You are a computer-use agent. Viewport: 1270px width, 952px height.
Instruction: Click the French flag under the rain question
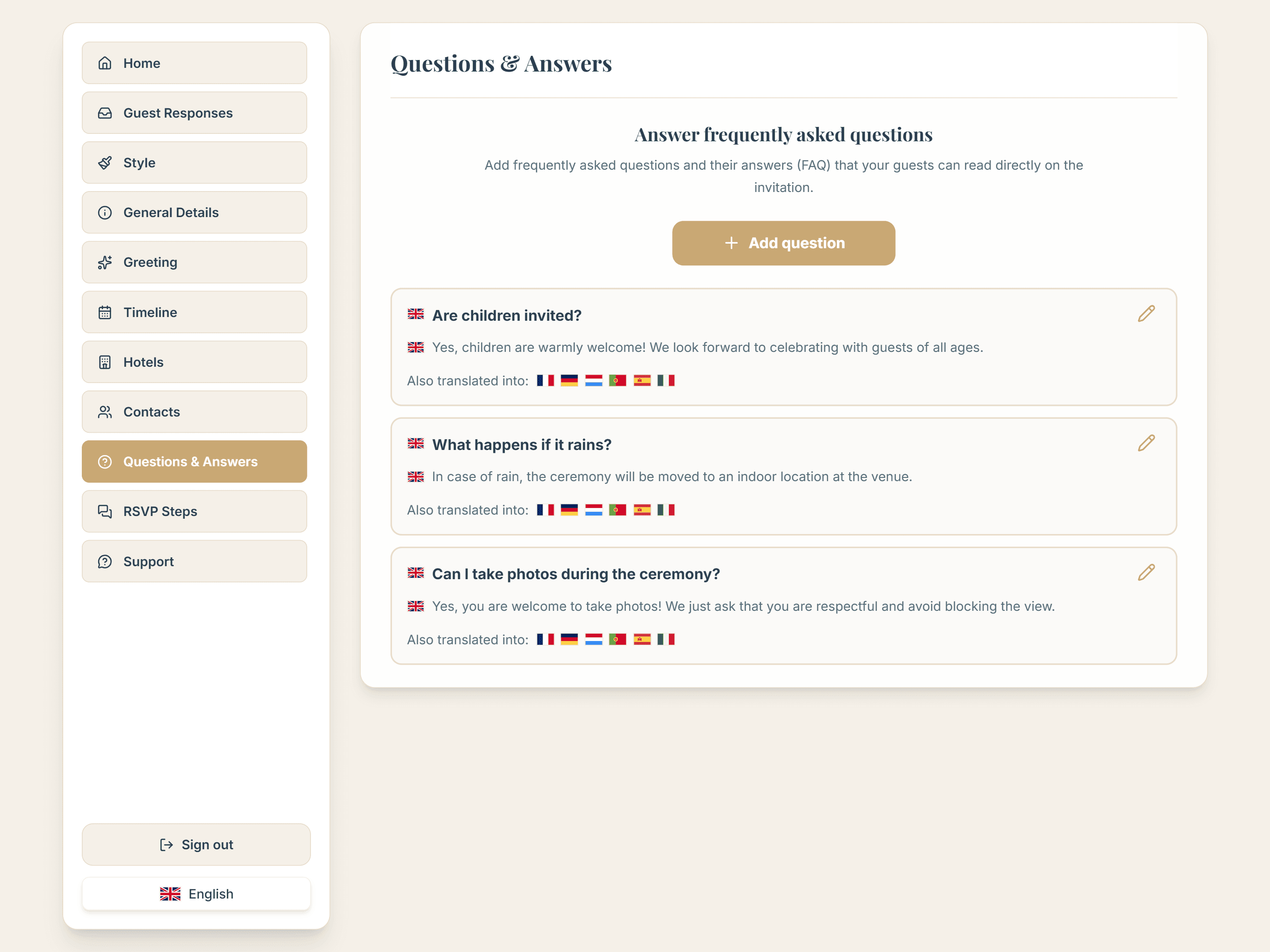click(x=545, y=510)
